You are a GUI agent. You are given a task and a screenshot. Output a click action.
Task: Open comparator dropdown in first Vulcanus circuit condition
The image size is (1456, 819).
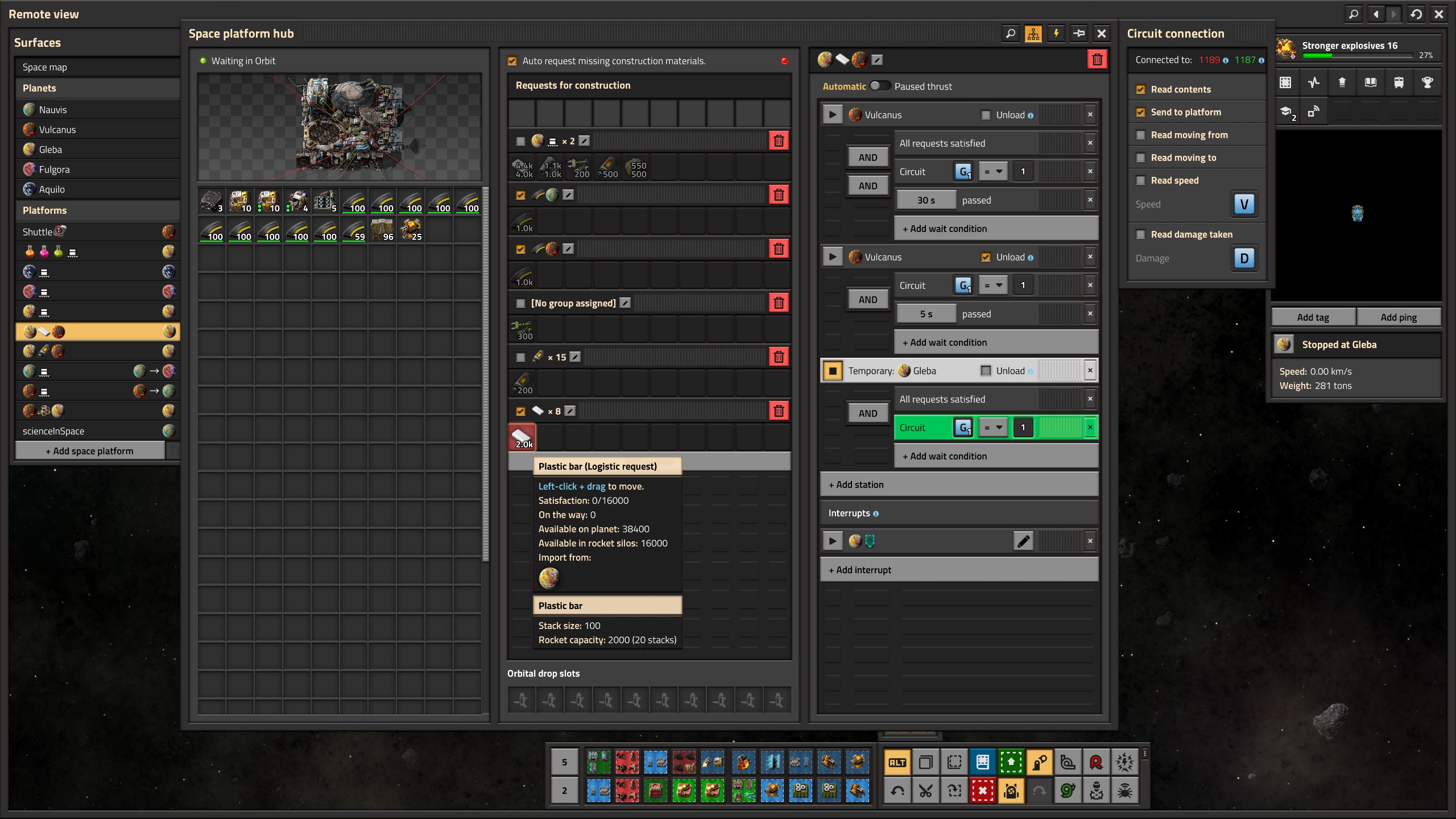tap(993, 171)
